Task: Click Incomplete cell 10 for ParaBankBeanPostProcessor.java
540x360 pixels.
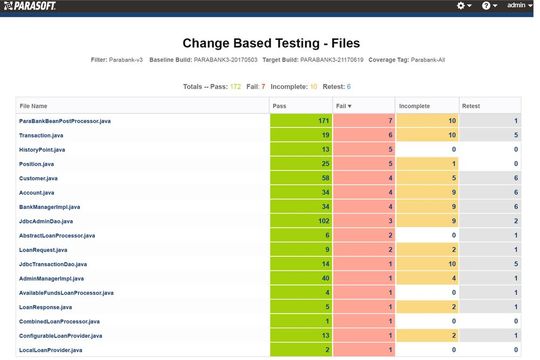Action: 427,121
